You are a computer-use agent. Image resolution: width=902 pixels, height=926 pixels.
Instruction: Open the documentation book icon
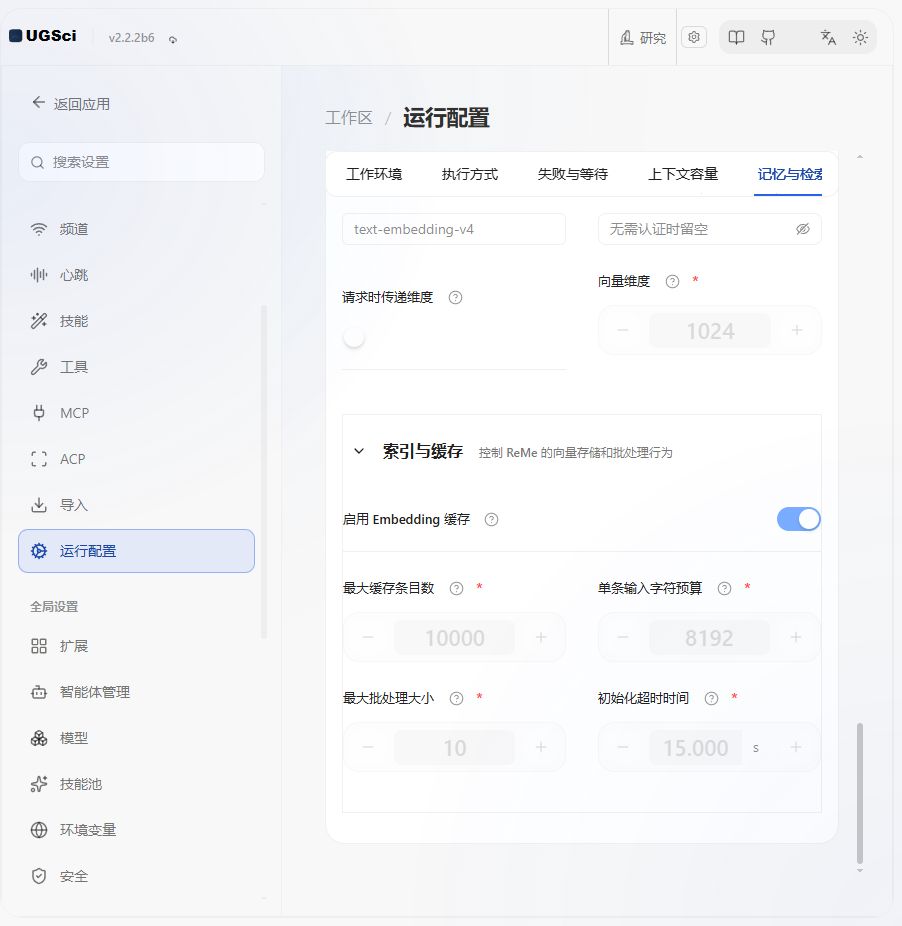coord(736,38)
